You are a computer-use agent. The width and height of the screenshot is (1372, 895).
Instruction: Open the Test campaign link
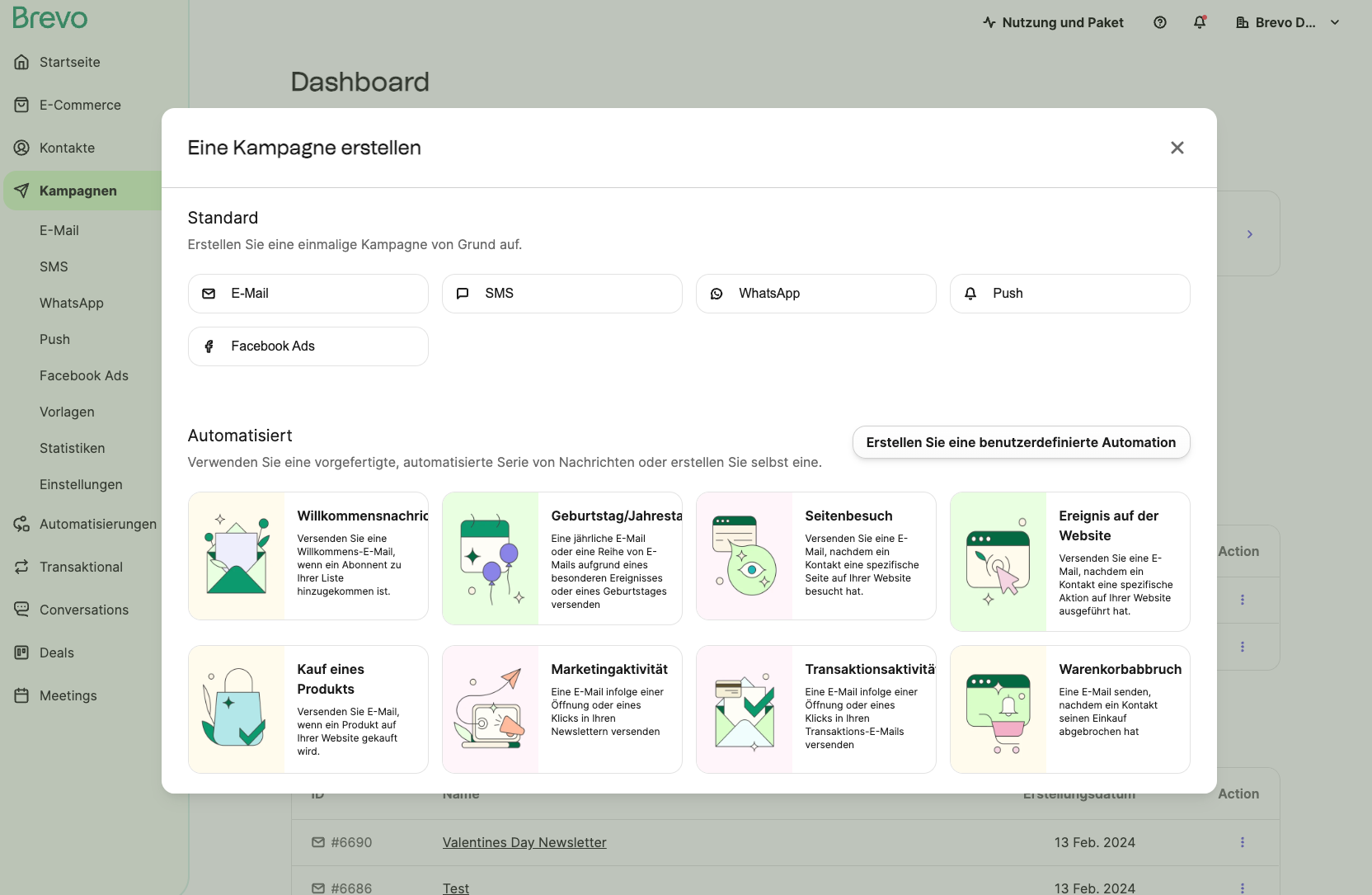(x=456, y=888)
